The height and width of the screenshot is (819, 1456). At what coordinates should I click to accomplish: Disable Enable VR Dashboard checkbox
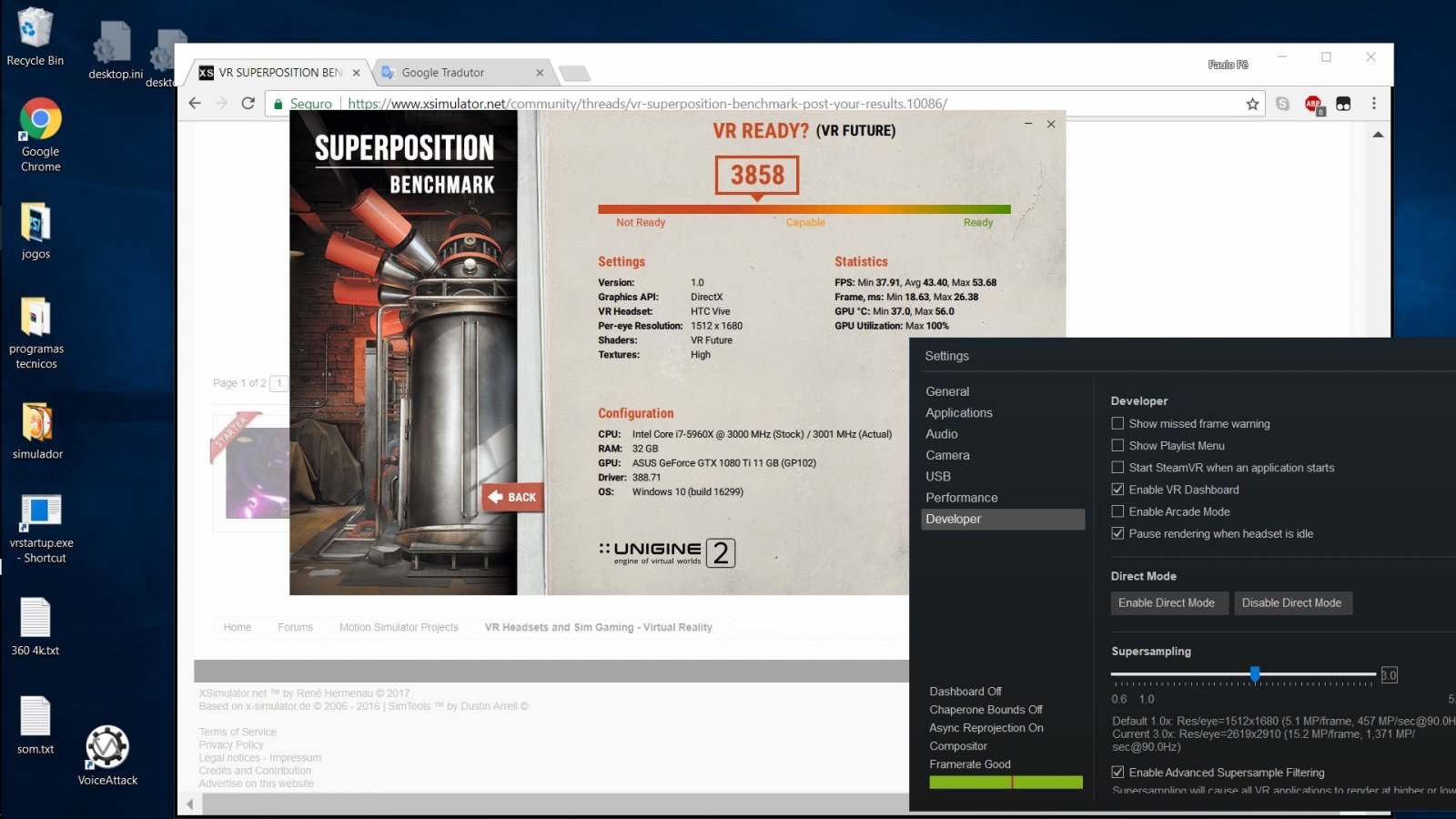tap(1117, 489)
